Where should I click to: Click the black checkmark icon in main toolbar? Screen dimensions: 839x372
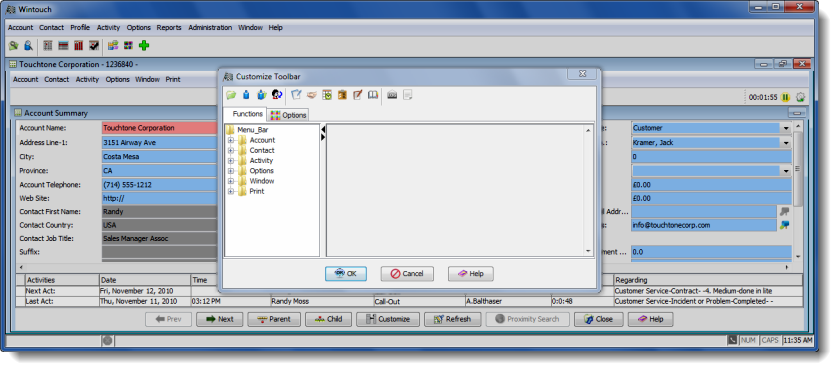click(x=94, y=45)
